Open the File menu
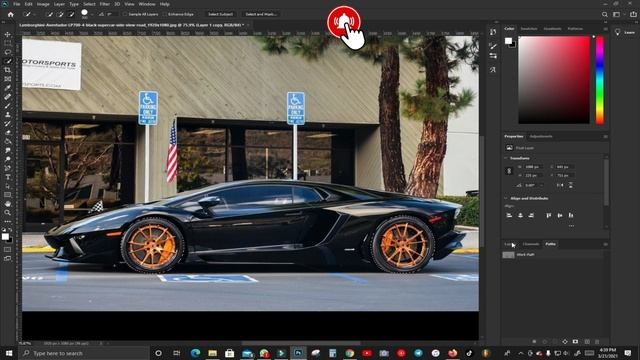The image size is (640, 360). (17, 4)
